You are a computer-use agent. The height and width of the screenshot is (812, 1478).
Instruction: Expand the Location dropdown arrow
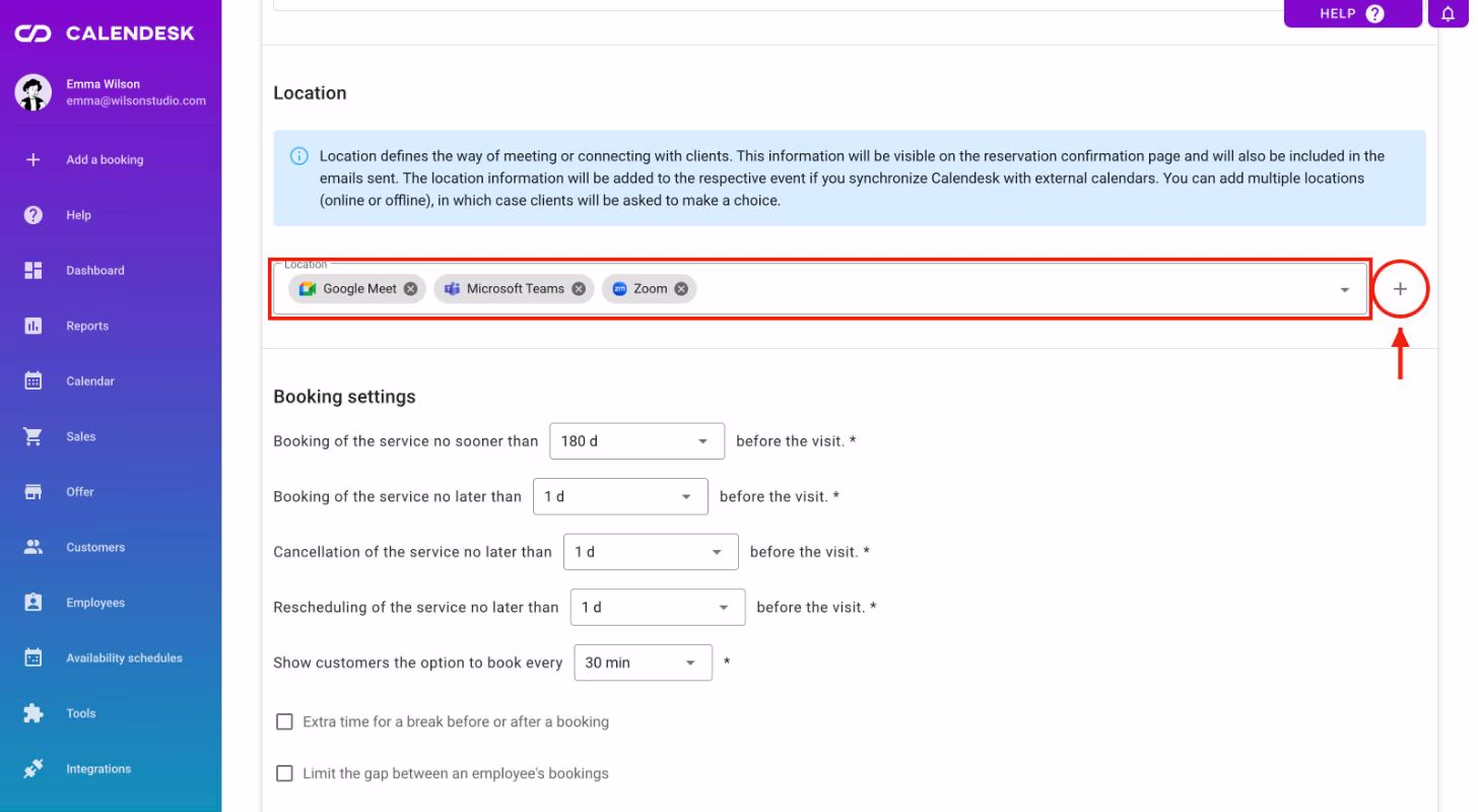click(x=1345, y=290)
